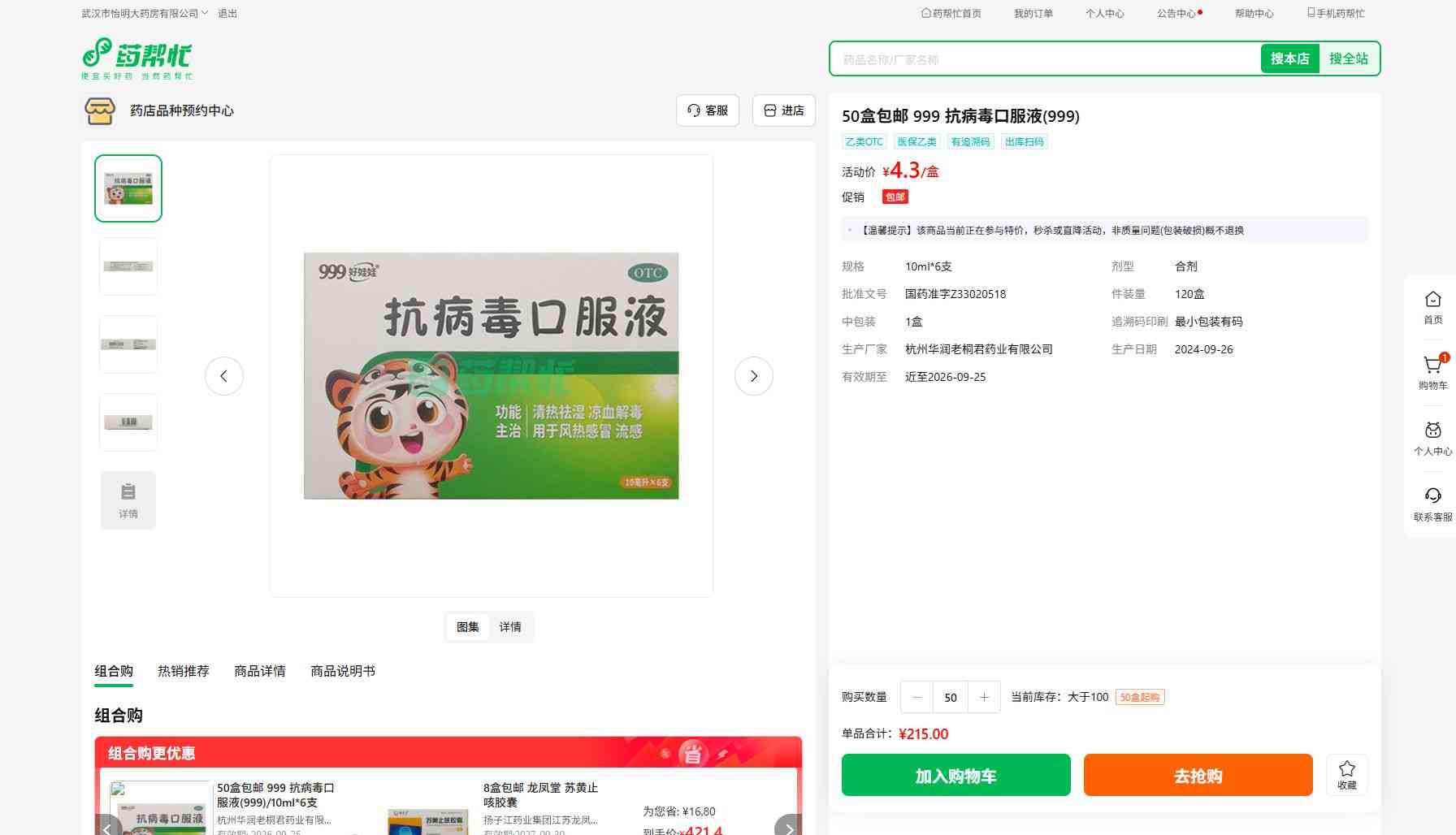Image resolution: width=1456 pixels, height=835 pixels.
Task: Open the home icon in right sidebar
Action: point(1432,300)
